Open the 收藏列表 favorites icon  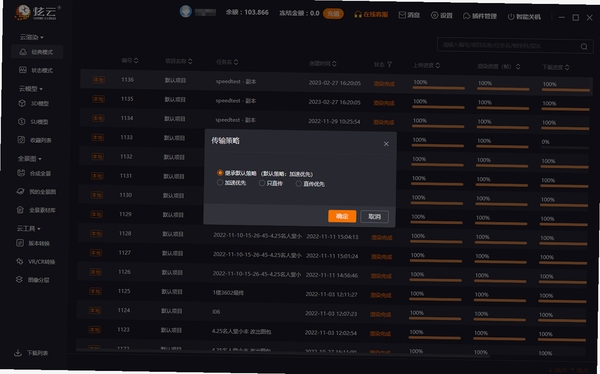[x=21, y=140]
